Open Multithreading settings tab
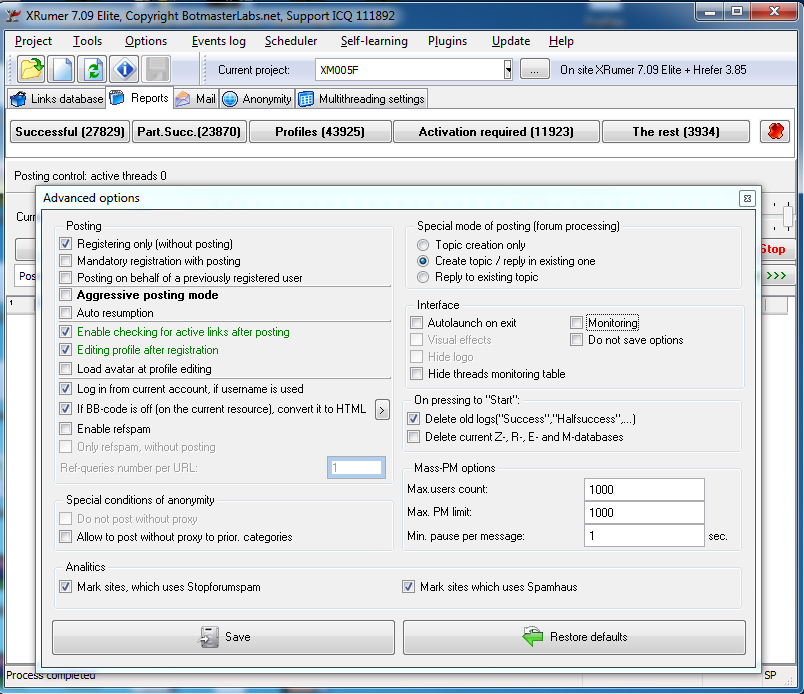This screenshot has height=694, width=804. coord(361,98)
